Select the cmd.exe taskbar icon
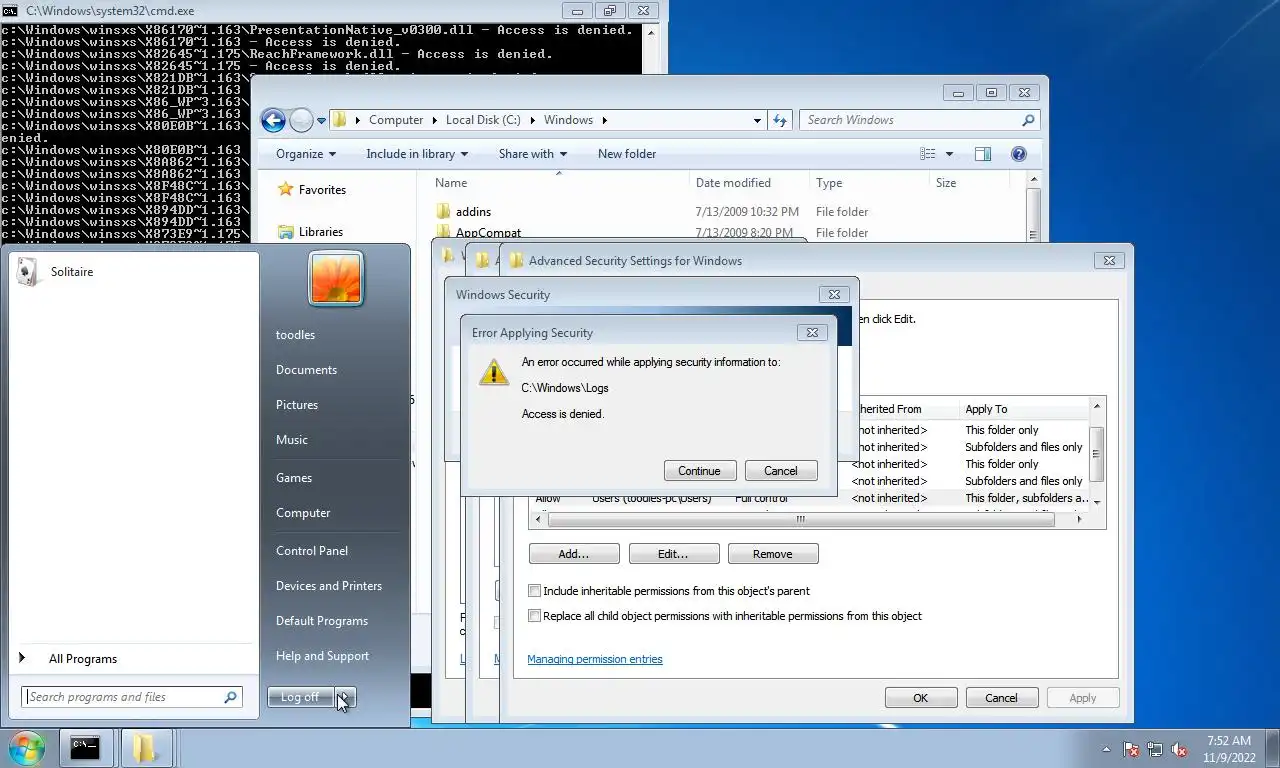 pos(85,748)
